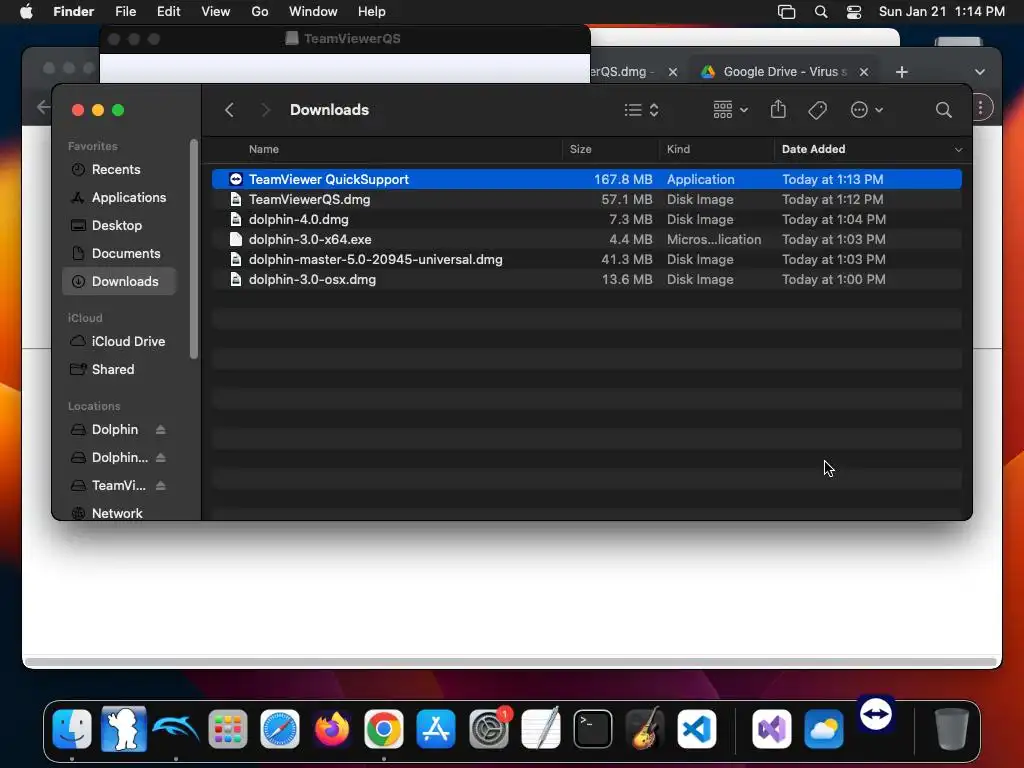Sort by the Date Added column header

click(x=813, y=149)
